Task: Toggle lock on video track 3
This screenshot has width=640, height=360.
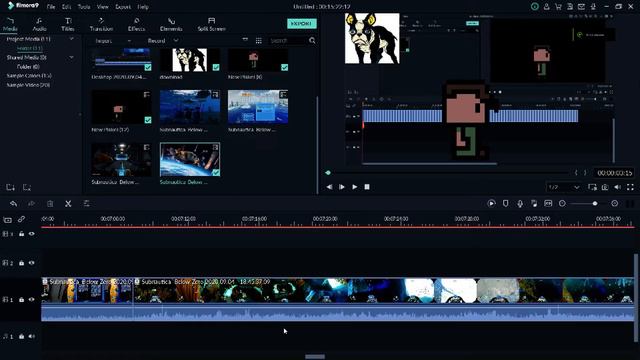Action: (21, 234)
